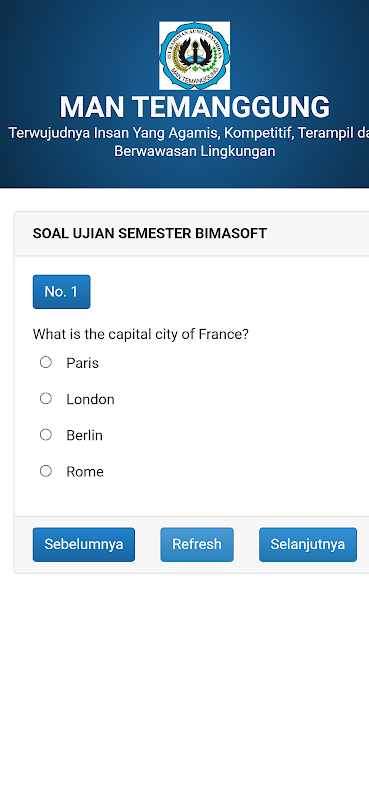Reload the question using Refresh button

point(197,544)
